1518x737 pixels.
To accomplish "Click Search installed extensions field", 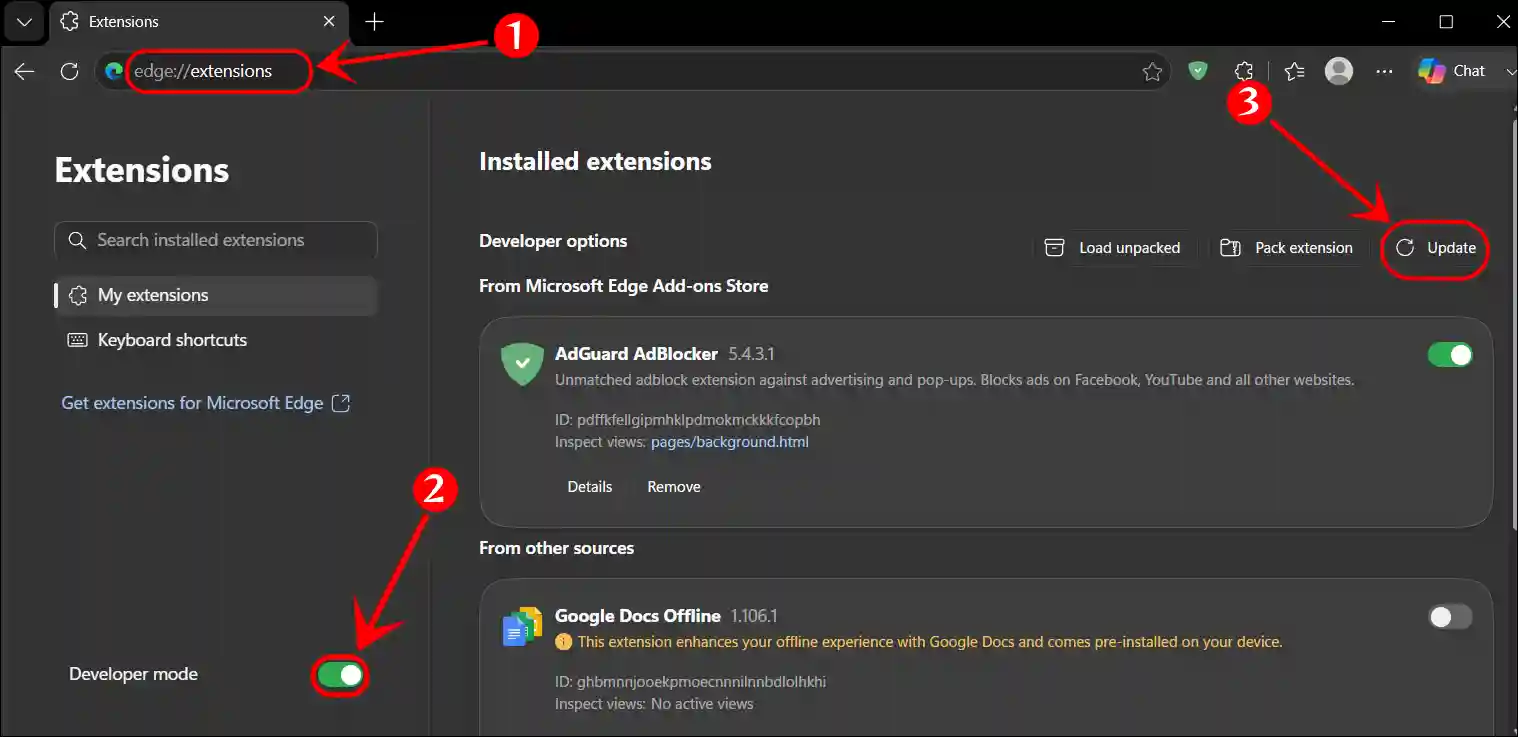I will pyautogui.click(x=216, y=240).
